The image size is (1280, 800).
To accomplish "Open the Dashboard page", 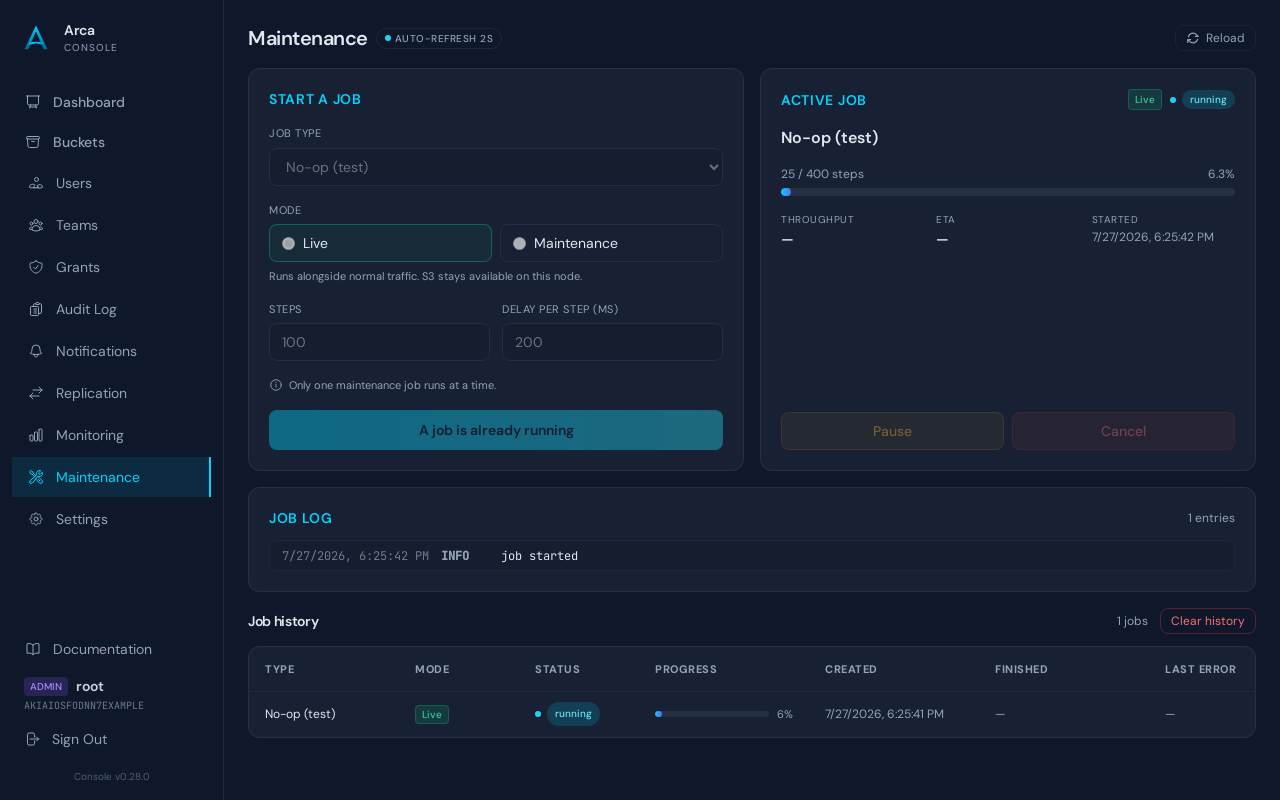I will (x=111, y=102).
